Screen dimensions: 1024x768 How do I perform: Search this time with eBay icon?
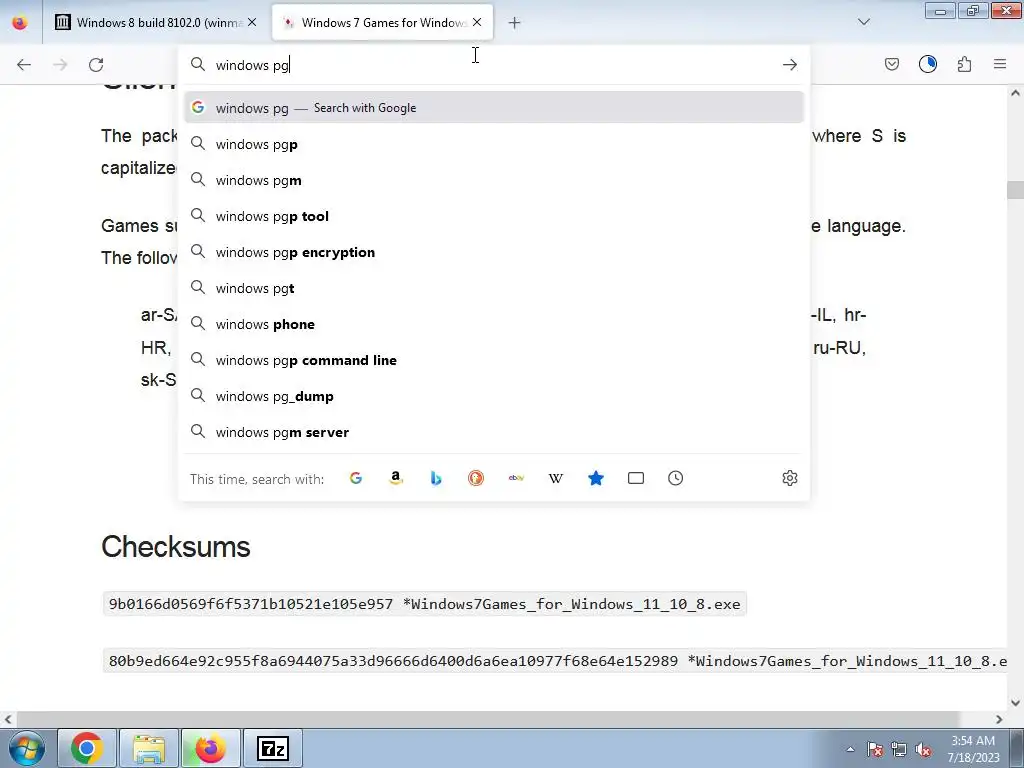516,478
